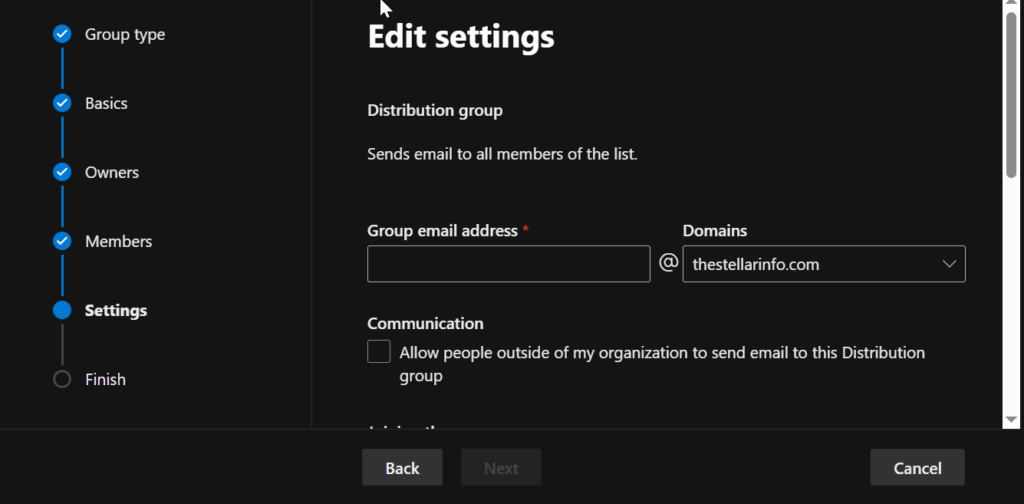Click the checkmark icon beside Owners
1024x504 pixels.
pyautogui.click(x=62, y=172)
